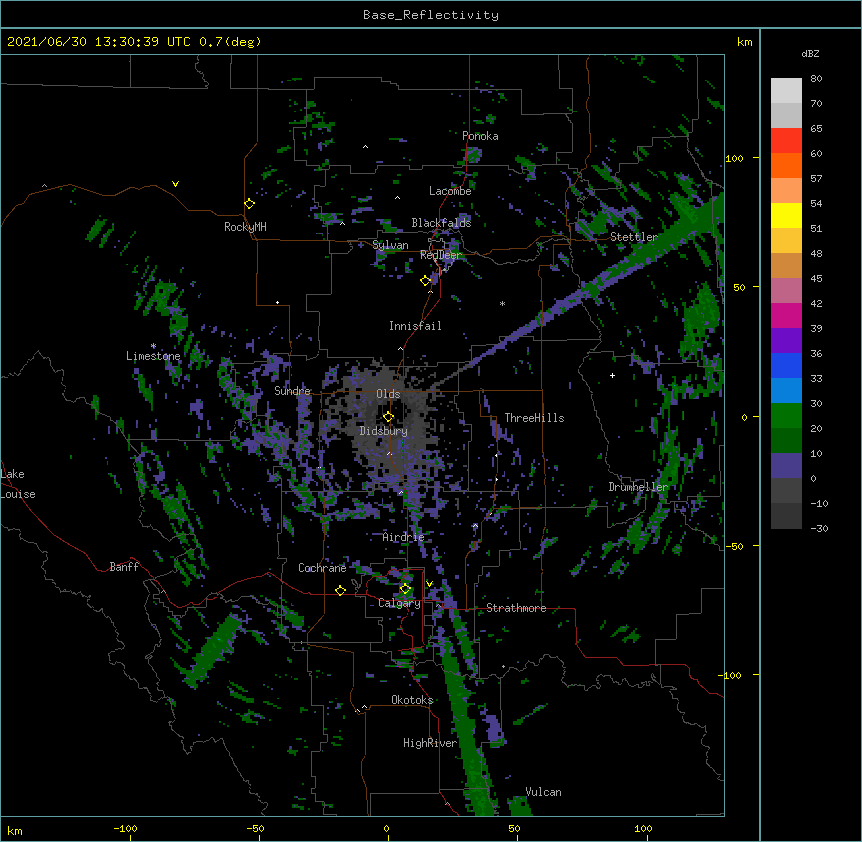
Task: Click the asterisk marker east of Innisfail
Action: (x=502, y=304)
